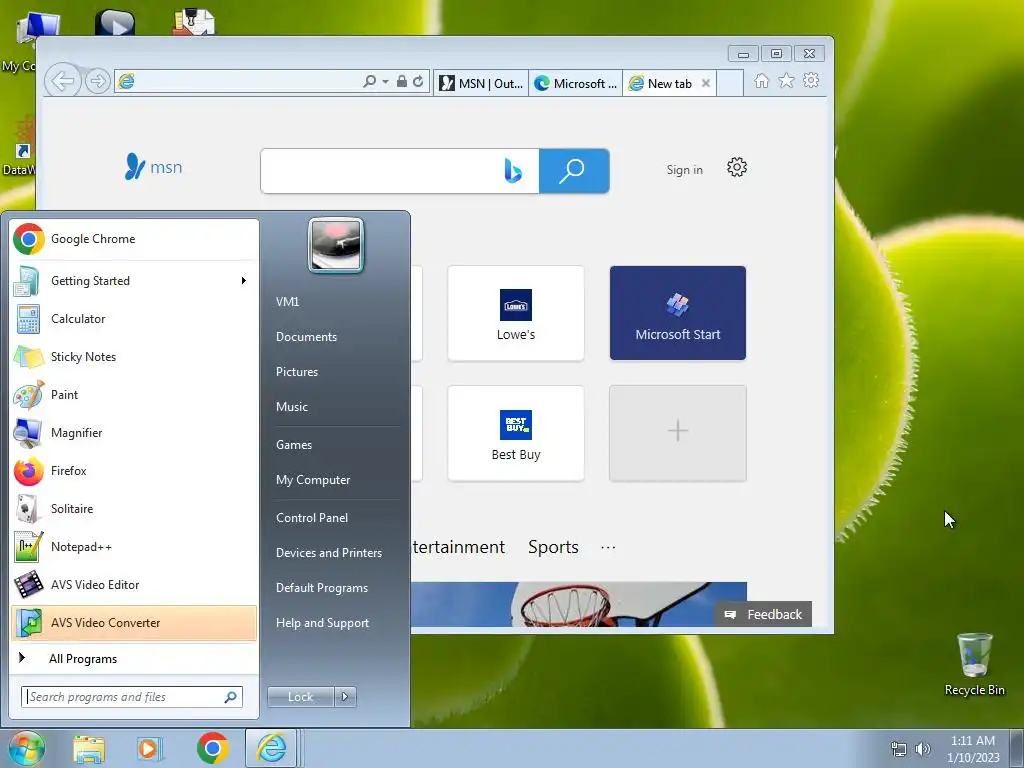Launch Sticky Notes from Start menu
This screenshot has height=768, width=1024.
[134, 357]
